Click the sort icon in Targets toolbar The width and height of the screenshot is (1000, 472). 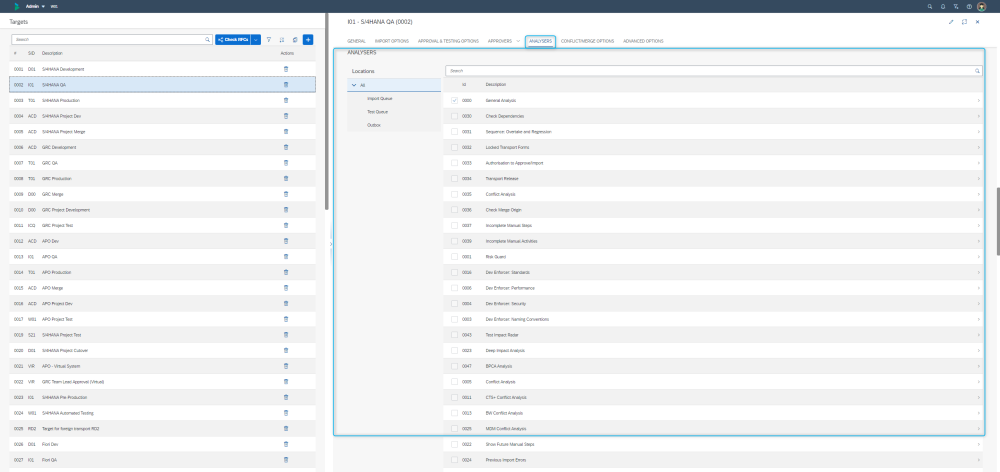click(x=282, y=40)
